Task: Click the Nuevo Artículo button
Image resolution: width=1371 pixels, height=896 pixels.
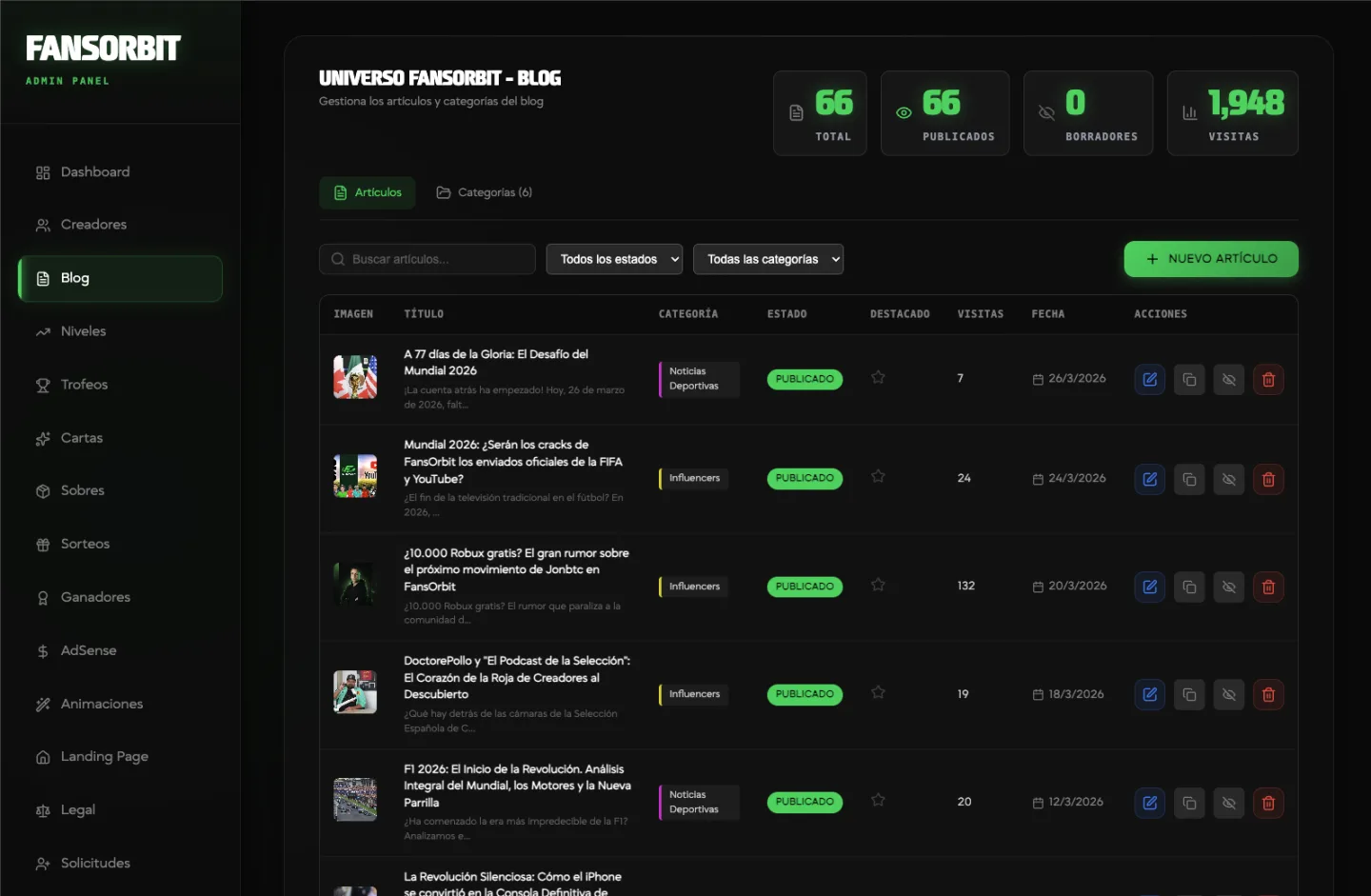Action: [x=1211, y=259]
